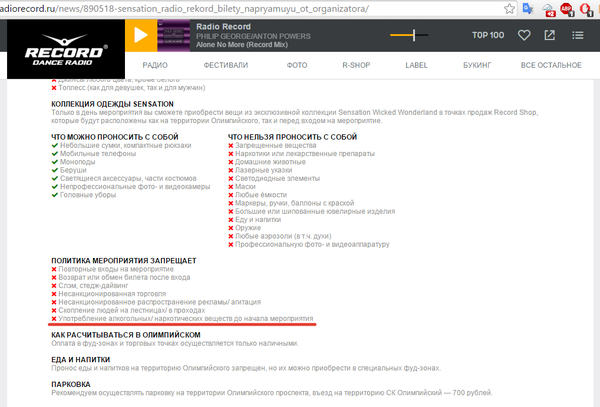
Task: Start radio playback with the play button
Action: point(141,35)
